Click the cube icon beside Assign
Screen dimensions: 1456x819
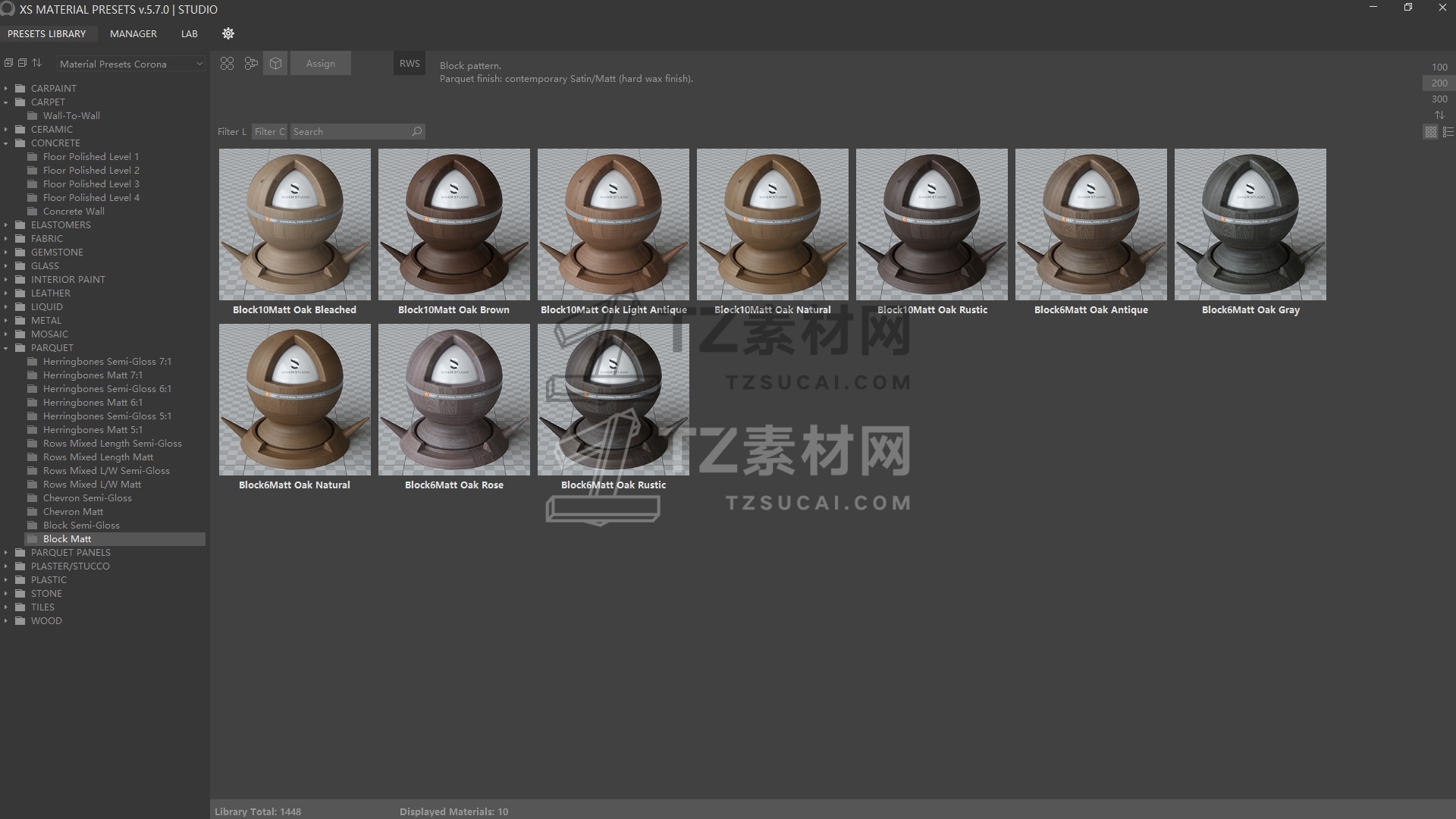[x=275, y=64]
